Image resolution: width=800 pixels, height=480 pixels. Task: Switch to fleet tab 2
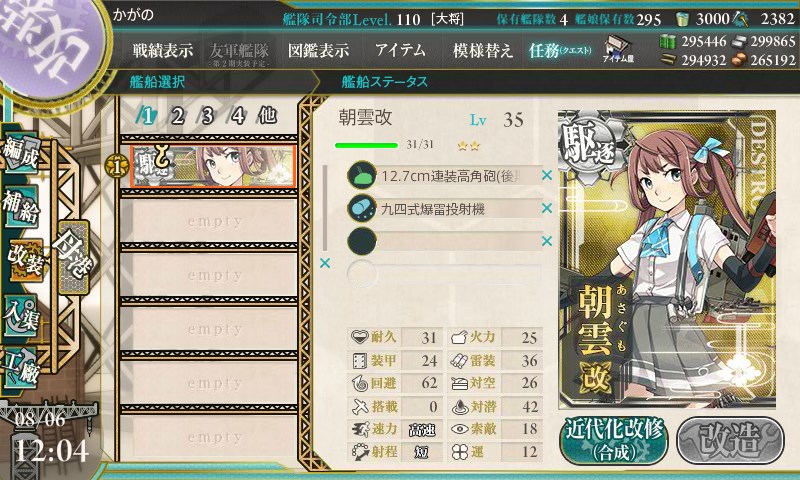click(177, 116)
